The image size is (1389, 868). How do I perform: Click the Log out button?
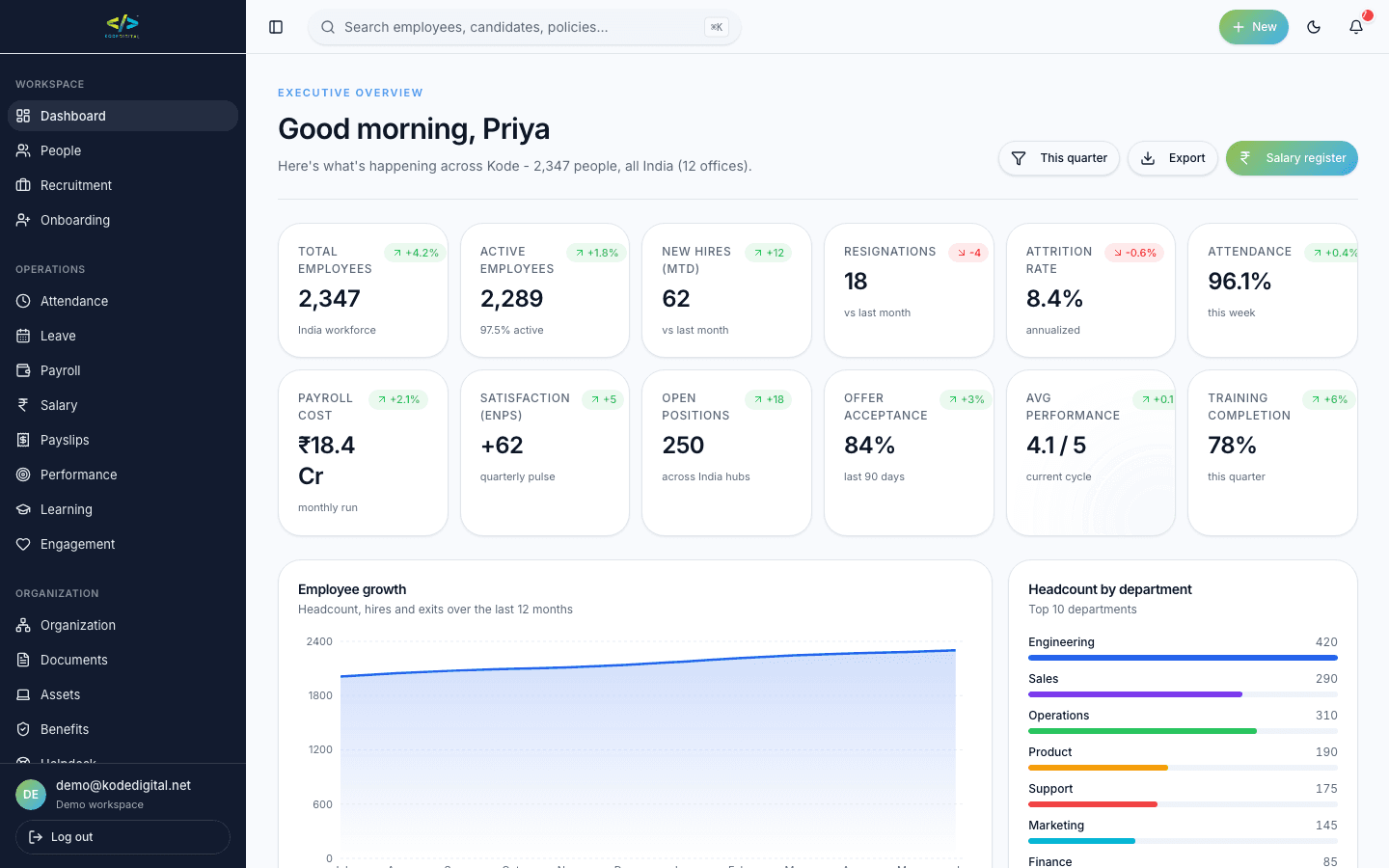(x=123, y=837)
